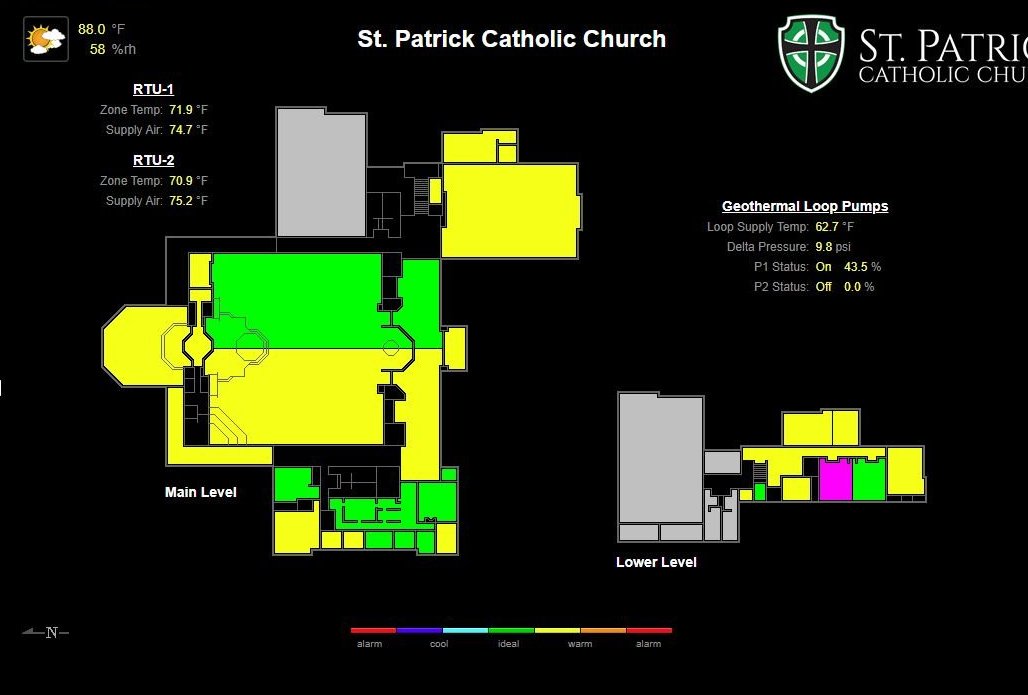
Task: Click the outdoor temperature 88.0 reading
Action: click(x=92, y=30)
